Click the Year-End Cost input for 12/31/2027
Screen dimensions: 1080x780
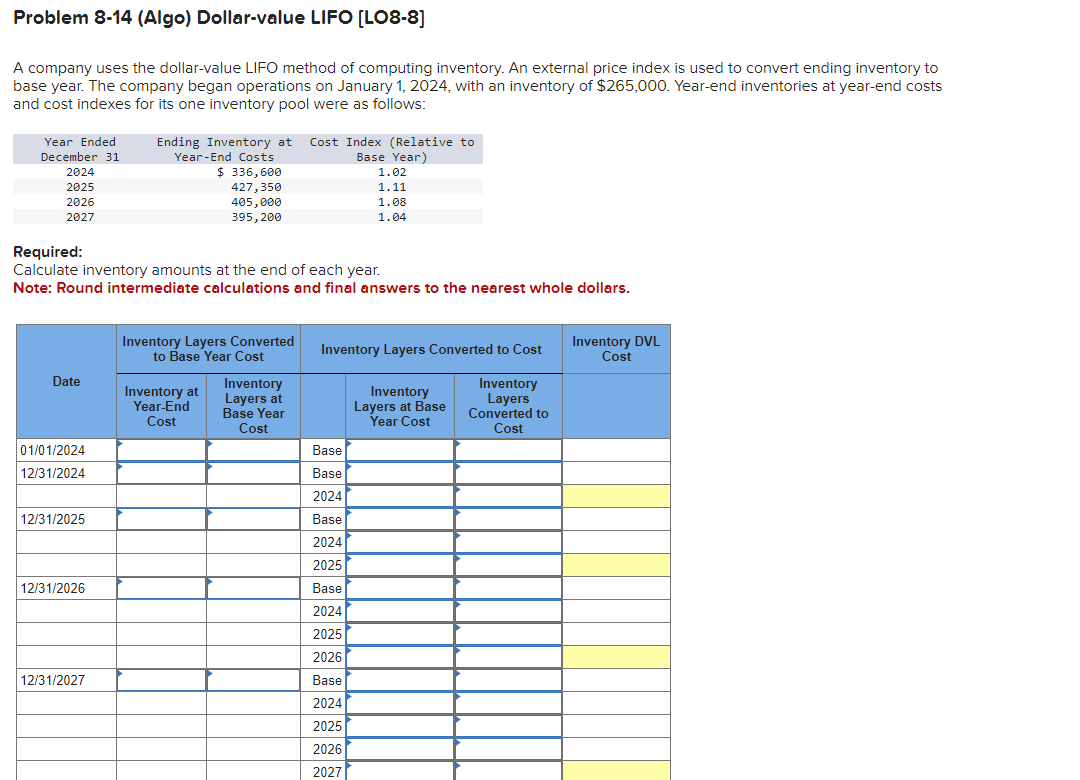click(161, 680)
